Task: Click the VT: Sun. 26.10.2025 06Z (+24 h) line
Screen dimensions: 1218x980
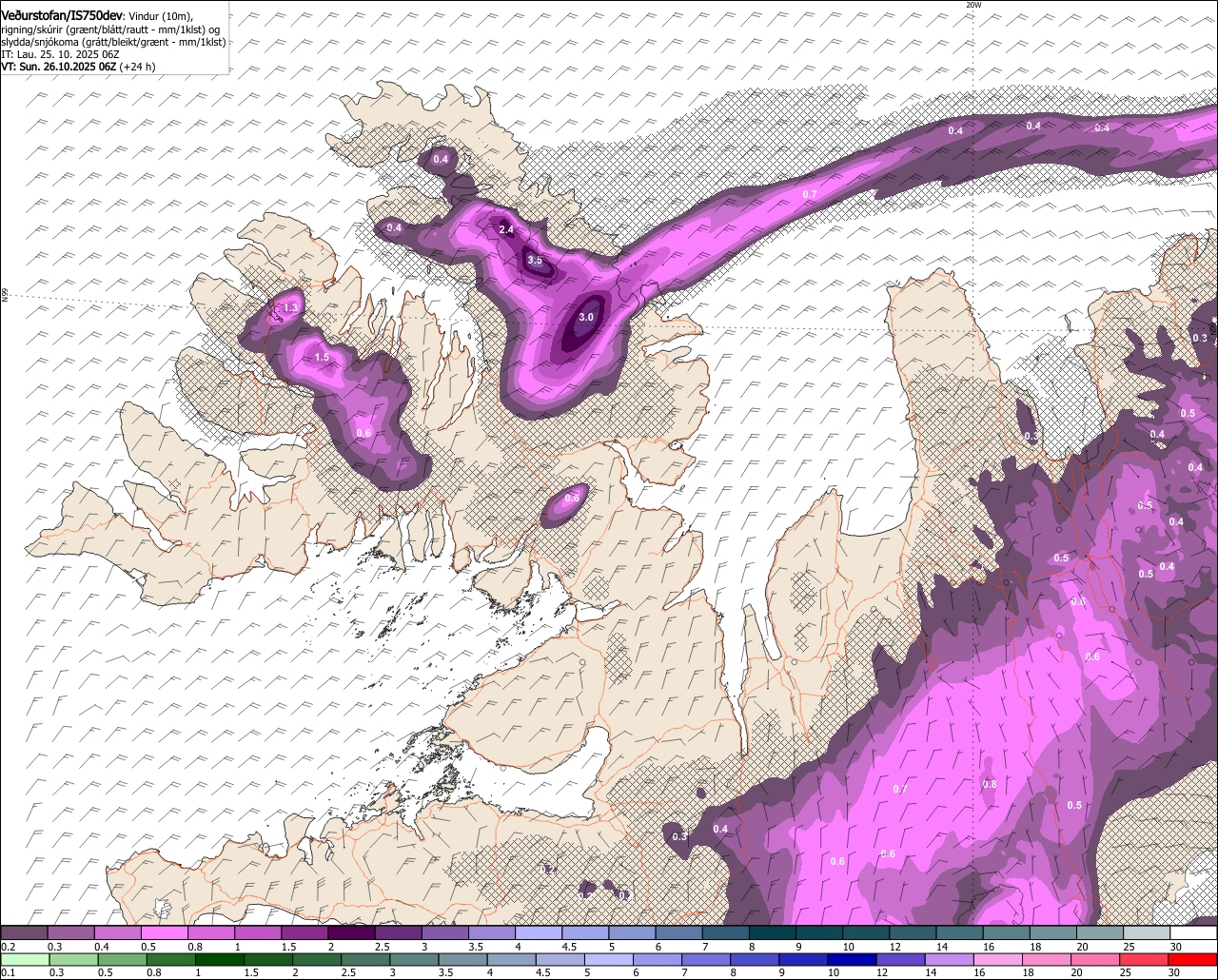Action: point(78,67)
